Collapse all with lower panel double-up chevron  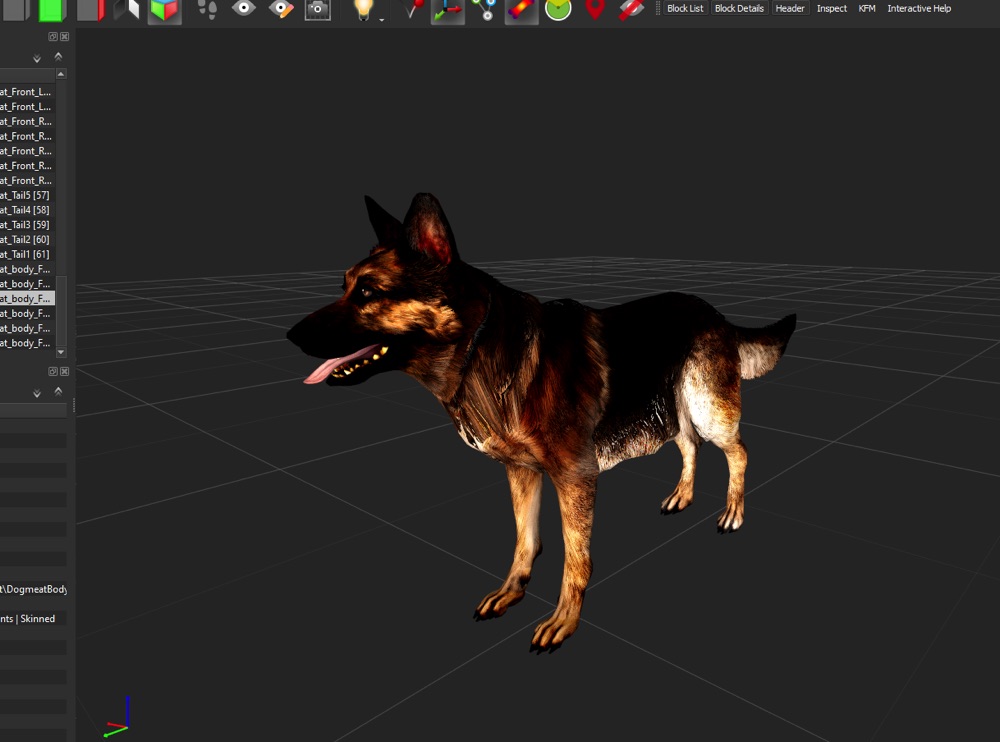coord(58,391)
